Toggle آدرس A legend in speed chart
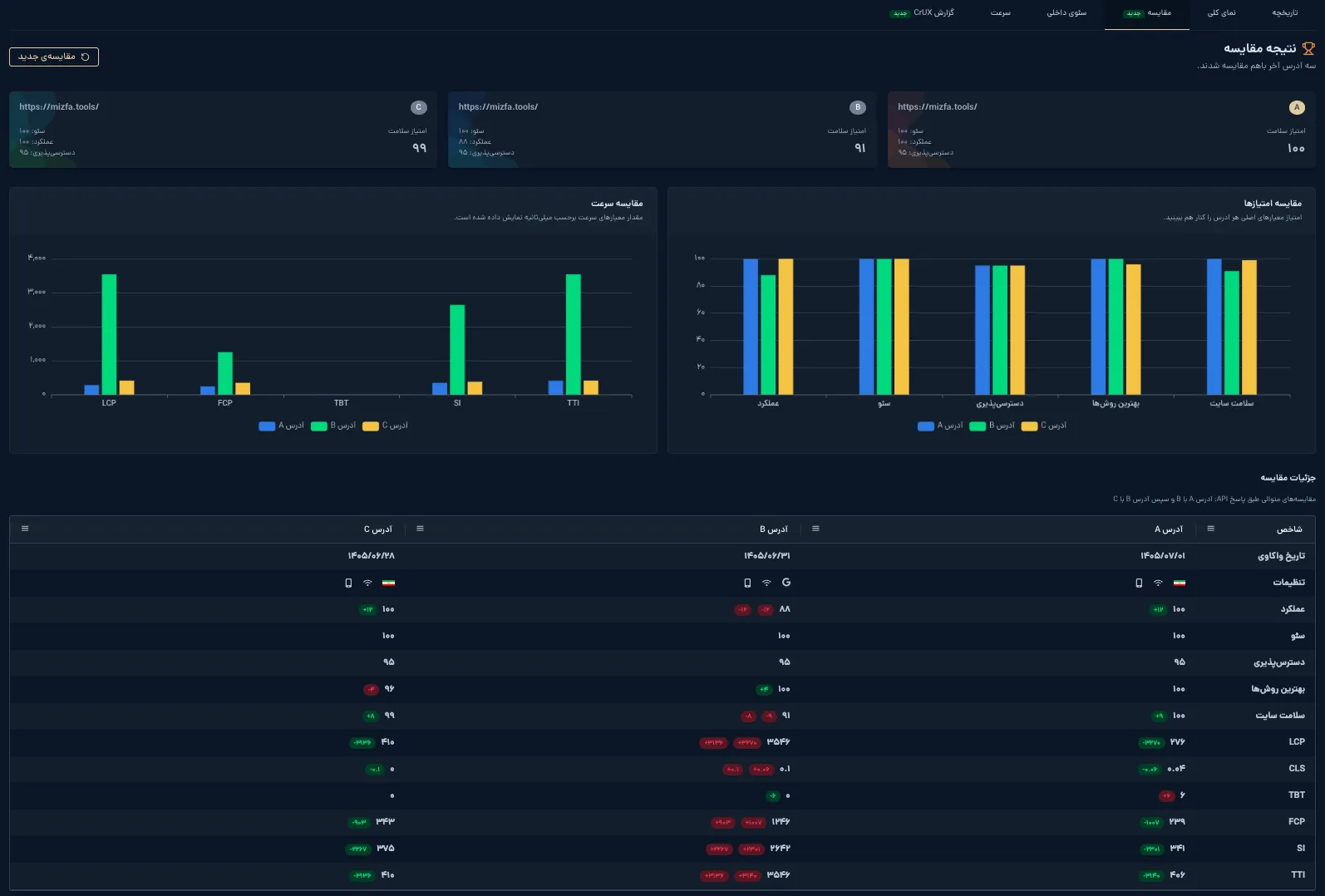 281,426
